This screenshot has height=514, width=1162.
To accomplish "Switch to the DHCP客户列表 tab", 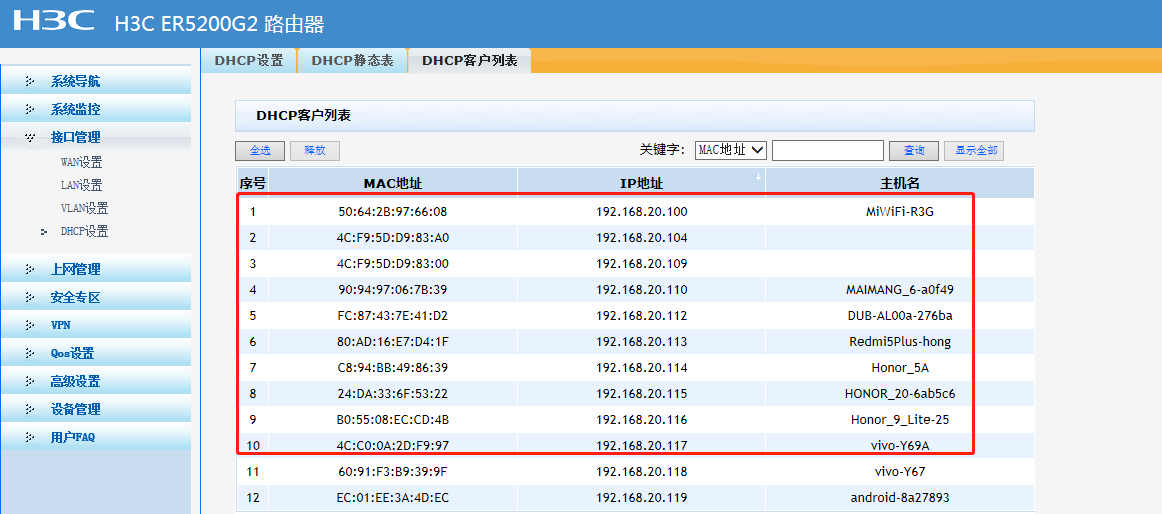I will coord(470,61).
